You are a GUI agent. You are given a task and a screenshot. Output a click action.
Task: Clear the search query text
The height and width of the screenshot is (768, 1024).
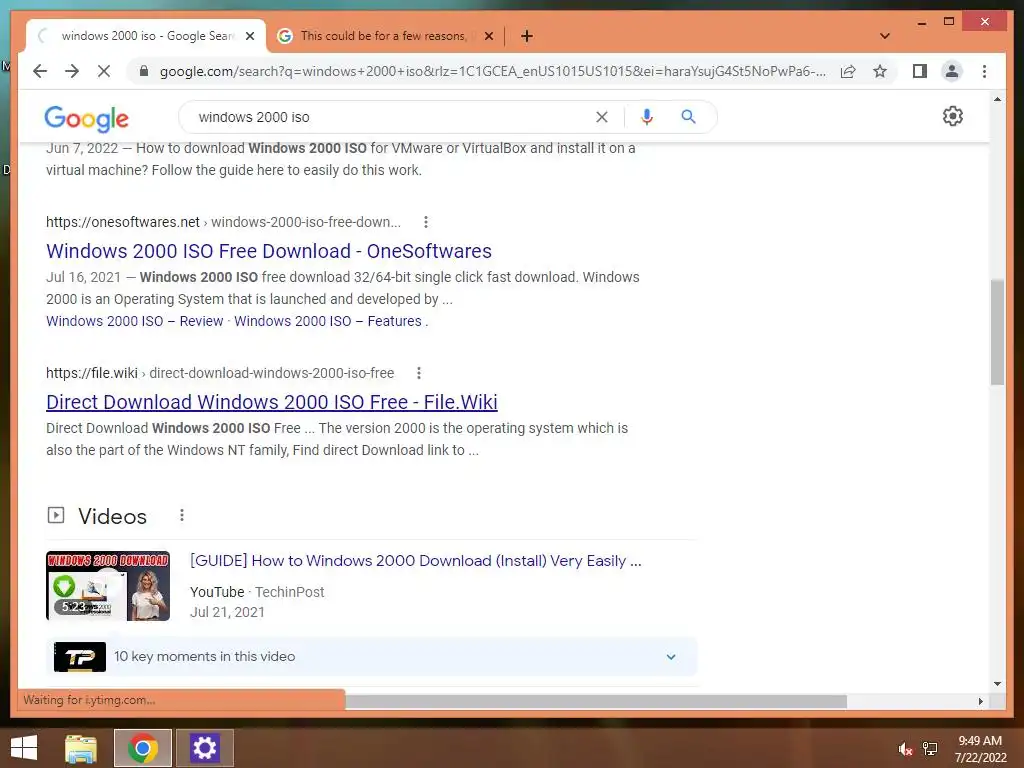point(601,117)
